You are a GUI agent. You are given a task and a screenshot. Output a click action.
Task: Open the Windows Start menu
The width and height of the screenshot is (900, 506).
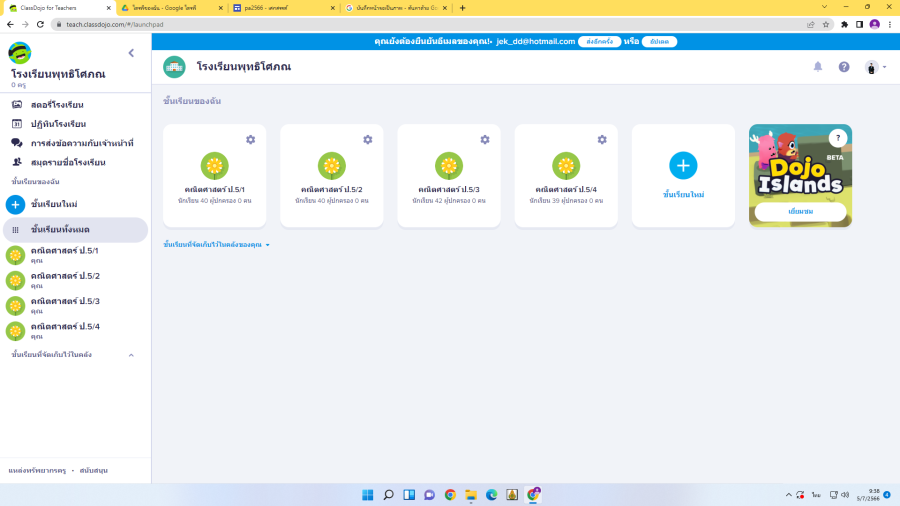(368, 495)
